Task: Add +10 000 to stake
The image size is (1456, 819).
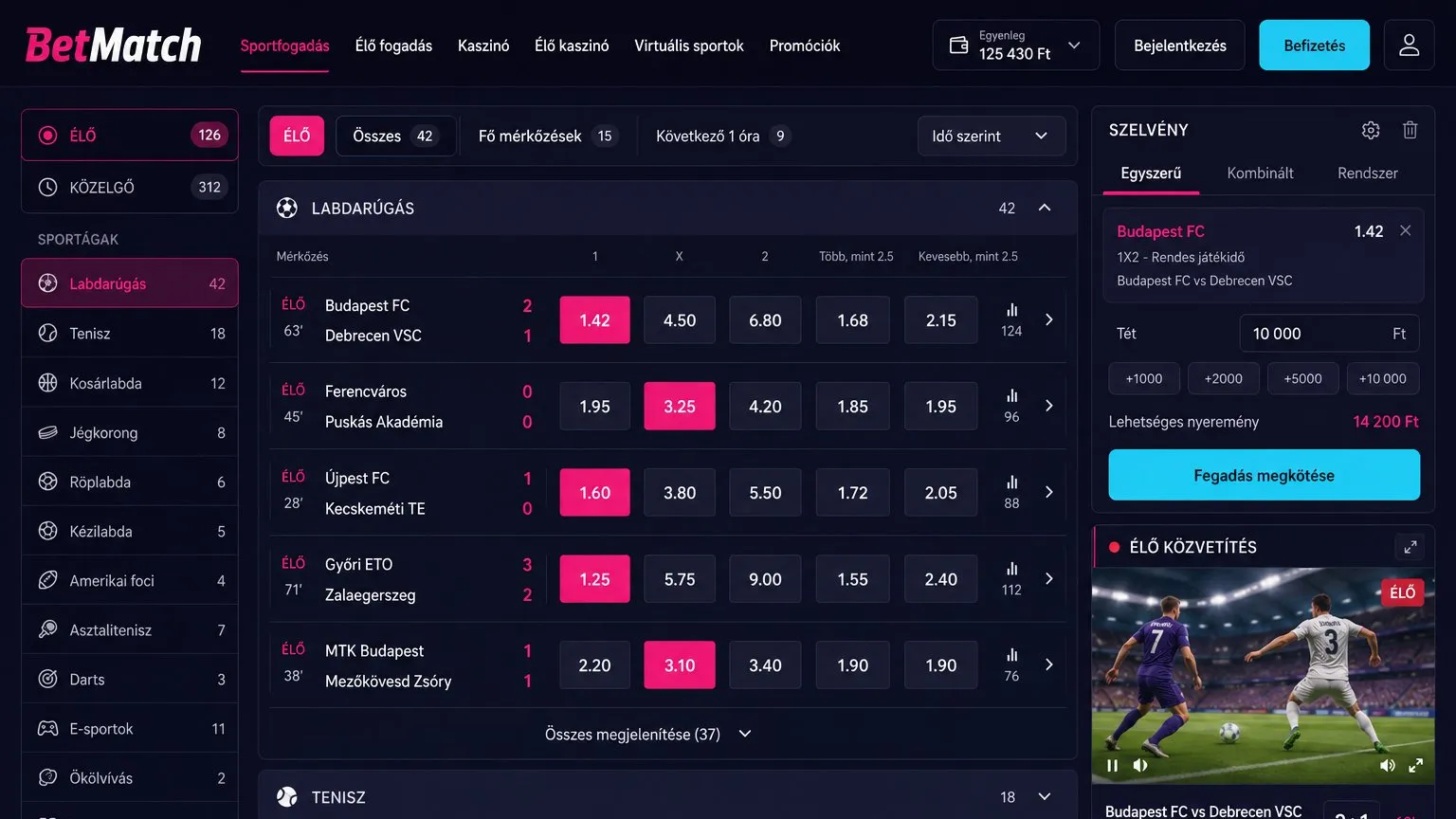Action: [1383, 378]
